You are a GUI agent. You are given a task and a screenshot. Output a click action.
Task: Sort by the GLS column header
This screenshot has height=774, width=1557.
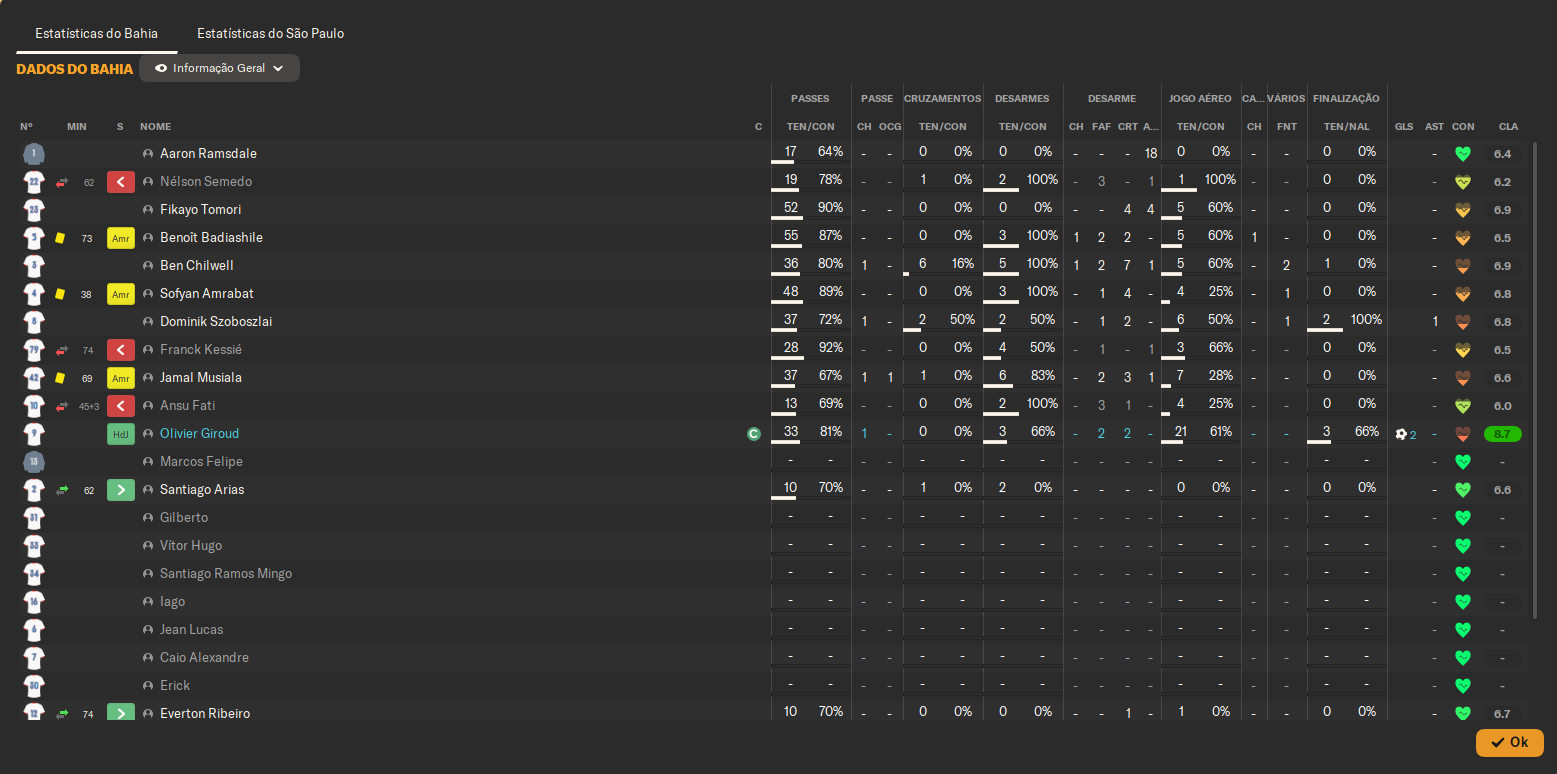point(1404,127)
